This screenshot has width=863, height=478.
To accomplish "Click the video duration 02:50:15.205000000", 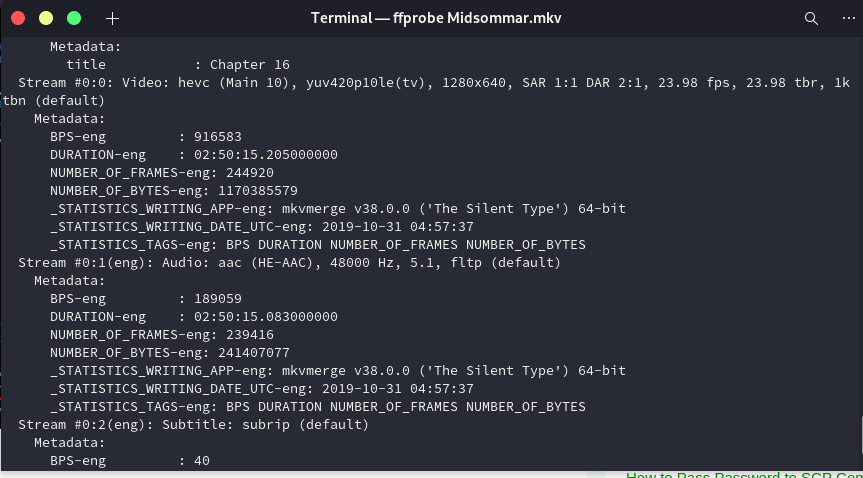I will 266,155.
